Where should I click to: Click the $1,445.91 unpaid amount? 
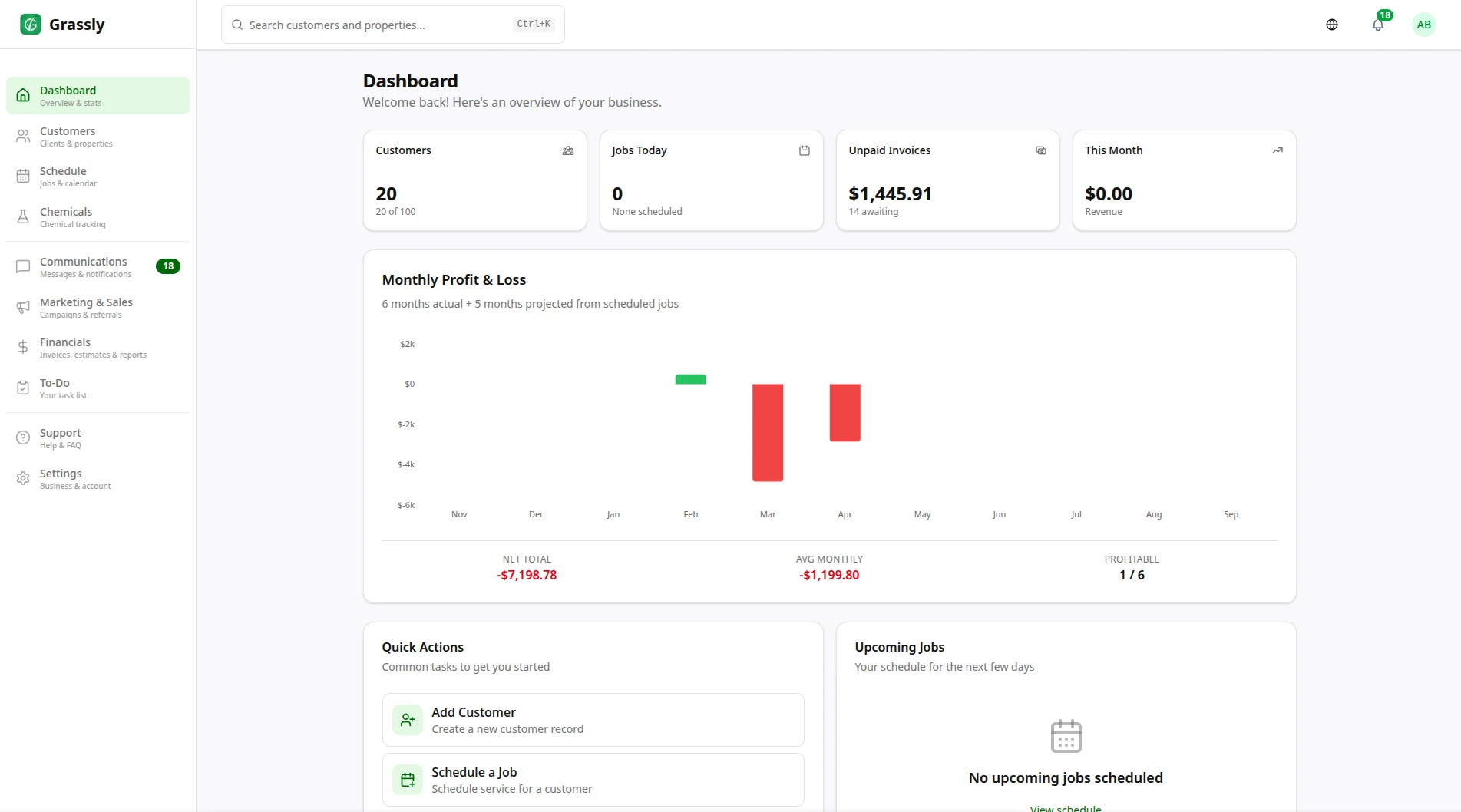pyautogui.click(x=890, y=193)
